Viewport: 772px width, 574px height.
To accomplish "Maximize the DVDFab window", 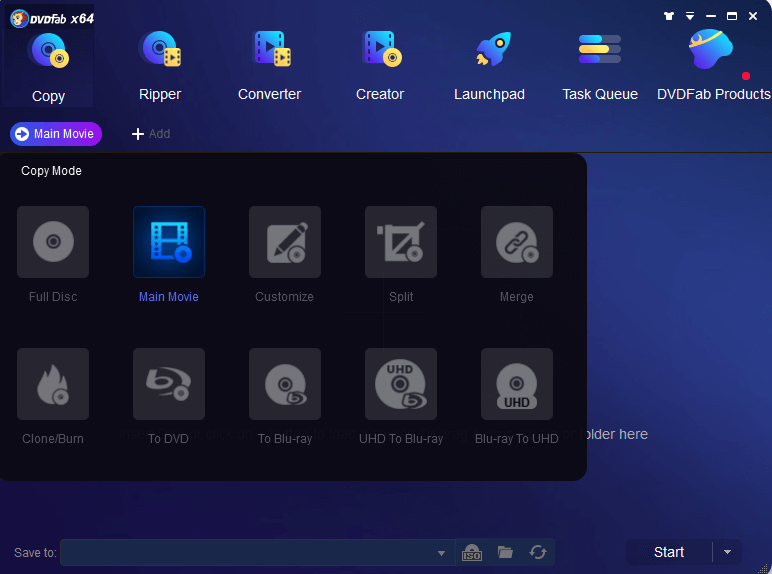I will click(x=732, y=16).
